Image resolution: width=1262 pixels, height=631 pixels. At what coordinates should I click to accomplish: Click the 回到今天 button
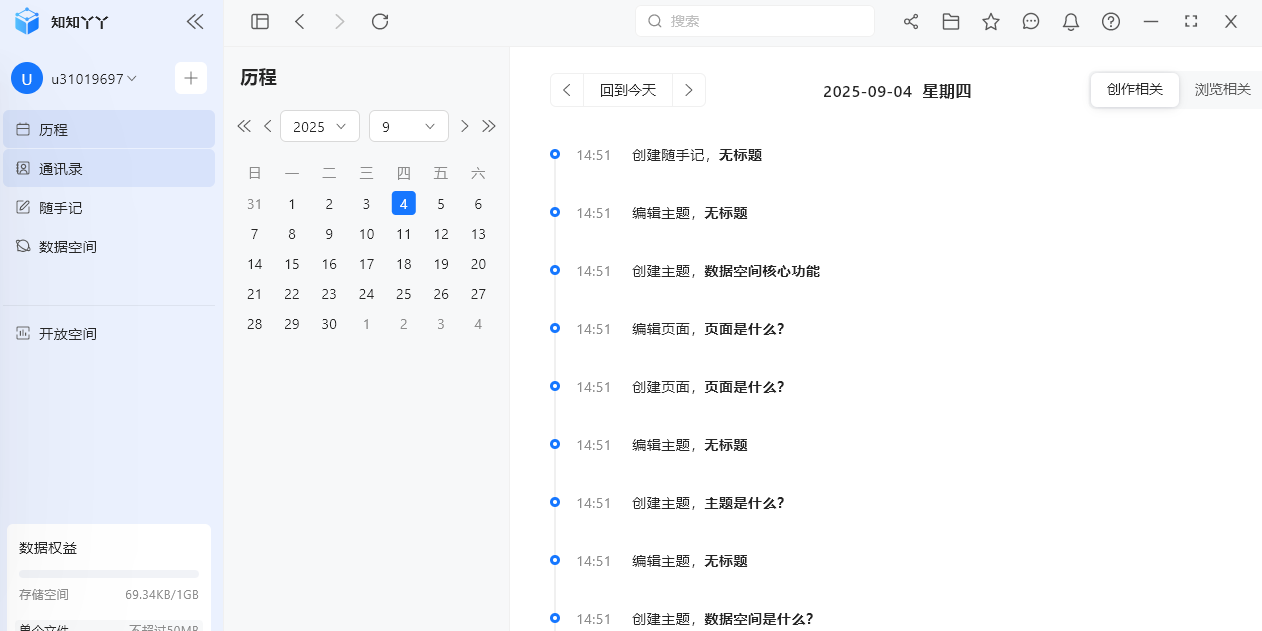point(628,90)
